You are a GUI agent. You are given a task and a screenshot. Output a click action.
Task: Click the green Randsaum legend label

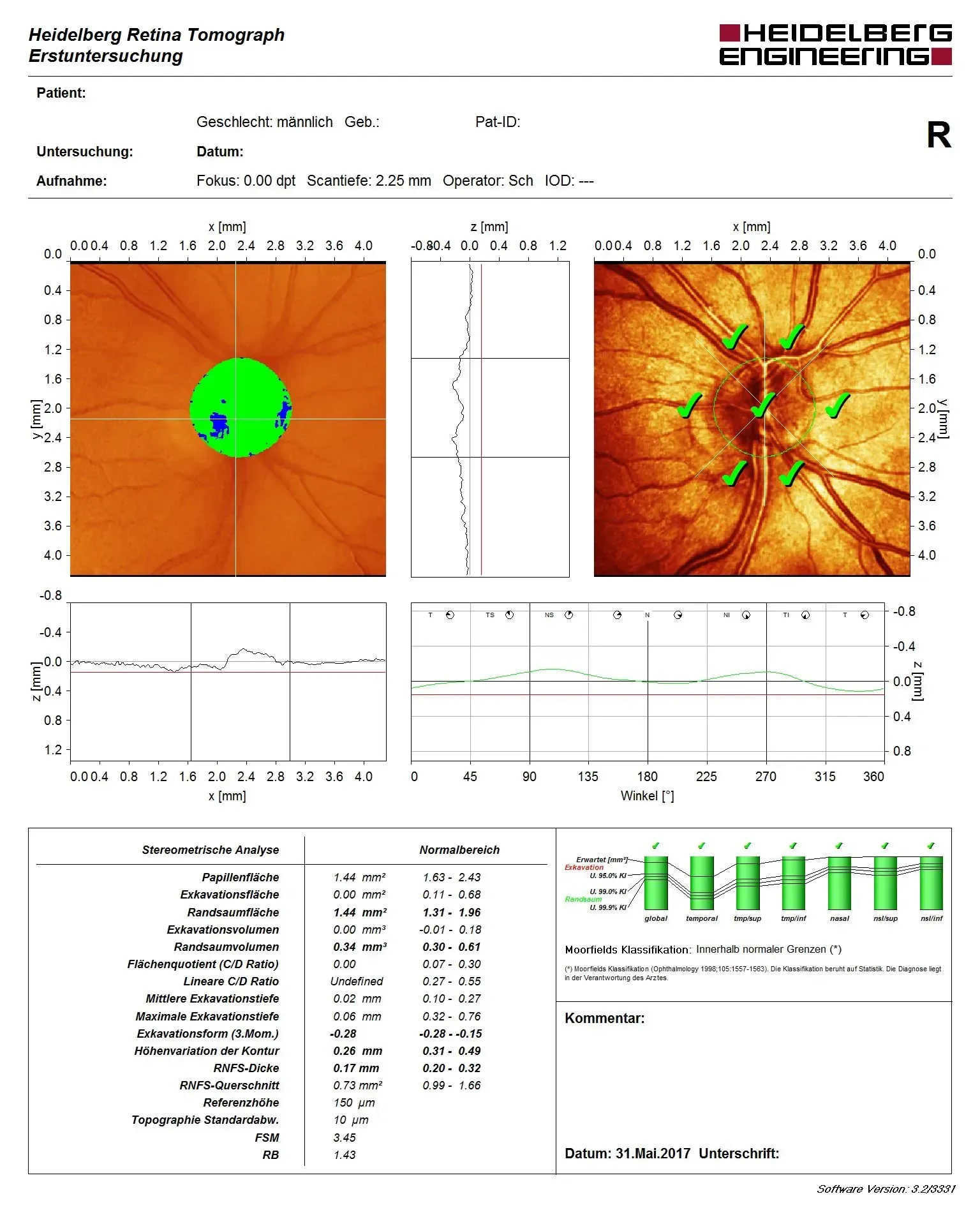[x=583, y=899]
